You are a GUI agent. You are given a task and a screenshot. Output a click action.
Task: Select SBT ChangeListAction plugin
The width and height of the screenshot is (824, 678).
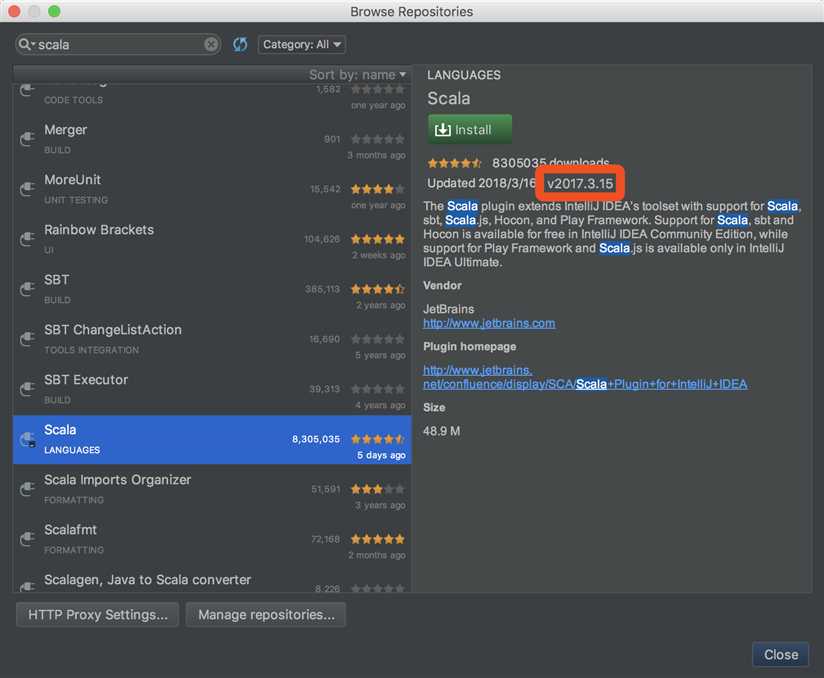(212, 339)
